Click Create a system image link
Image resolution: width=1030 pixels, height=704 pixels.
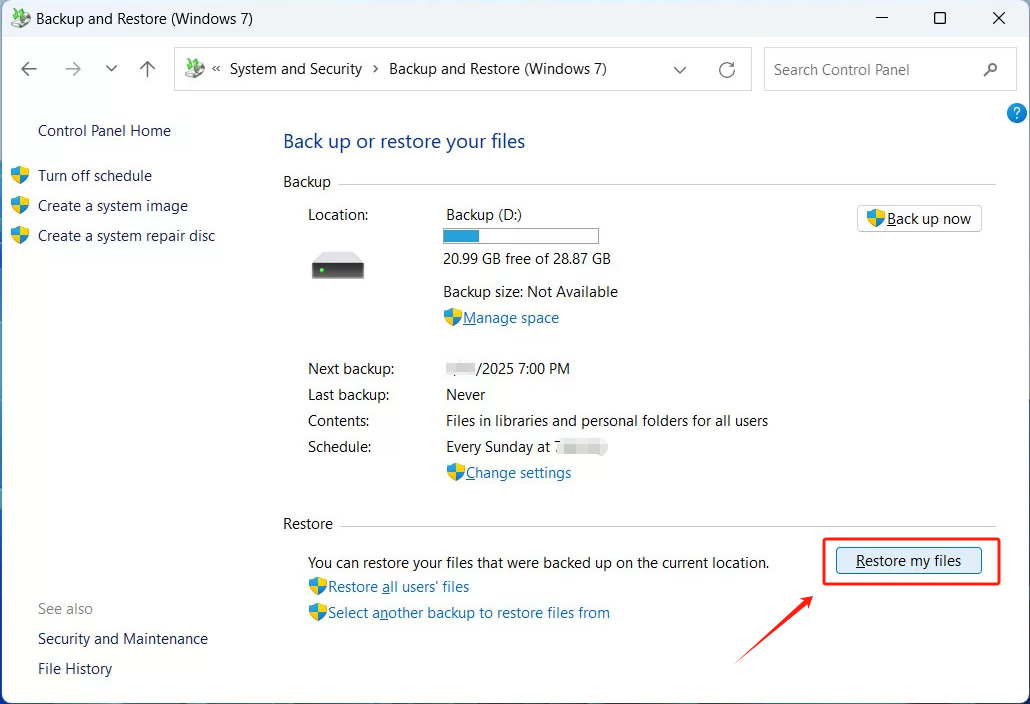click(x=113, y=206)
